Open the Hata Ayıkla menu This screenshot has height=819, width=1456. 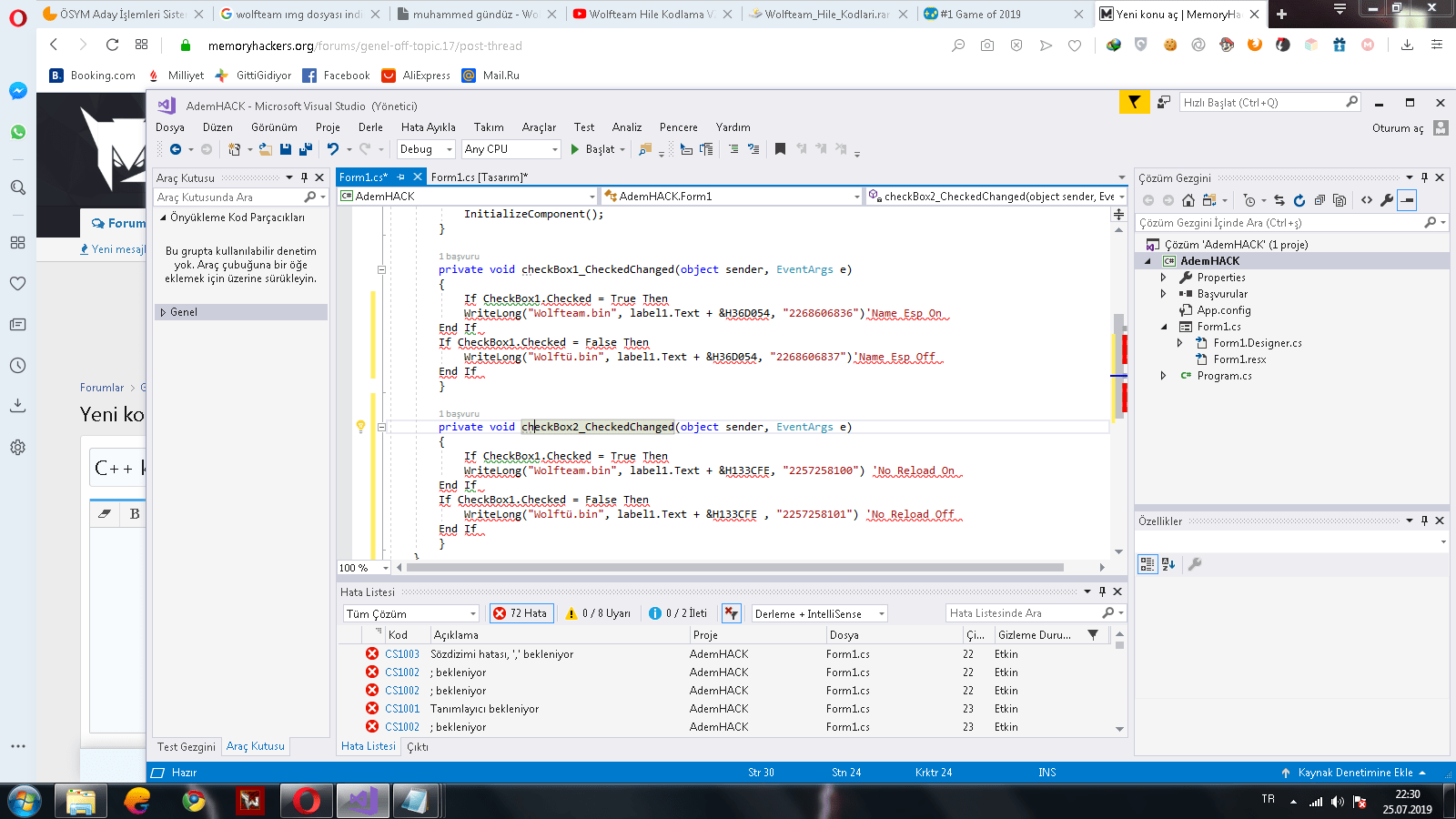point(428,127)
